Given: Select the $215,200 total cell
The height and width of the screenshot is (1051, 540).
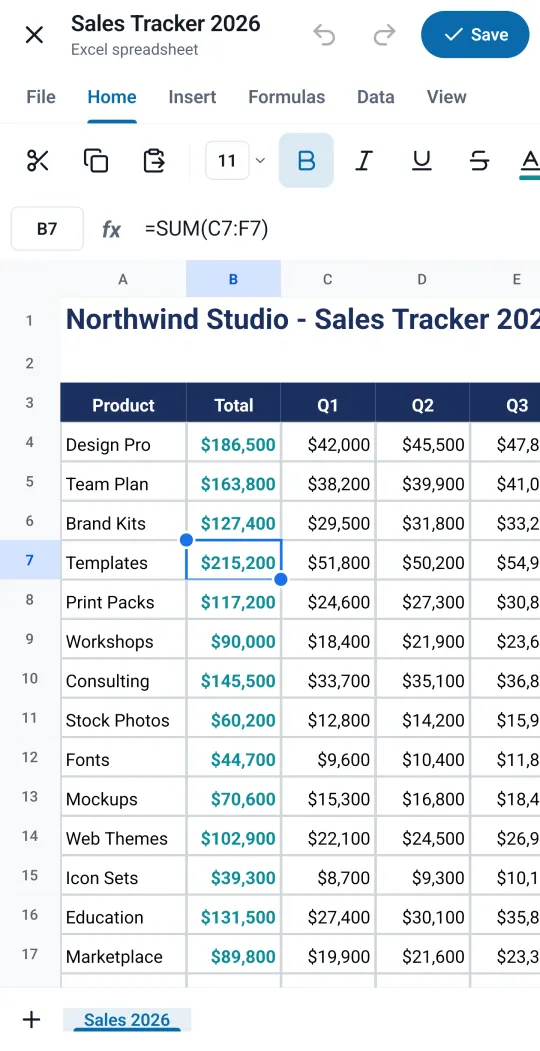Looking at the screenshot, I should [x=234, y=562].
